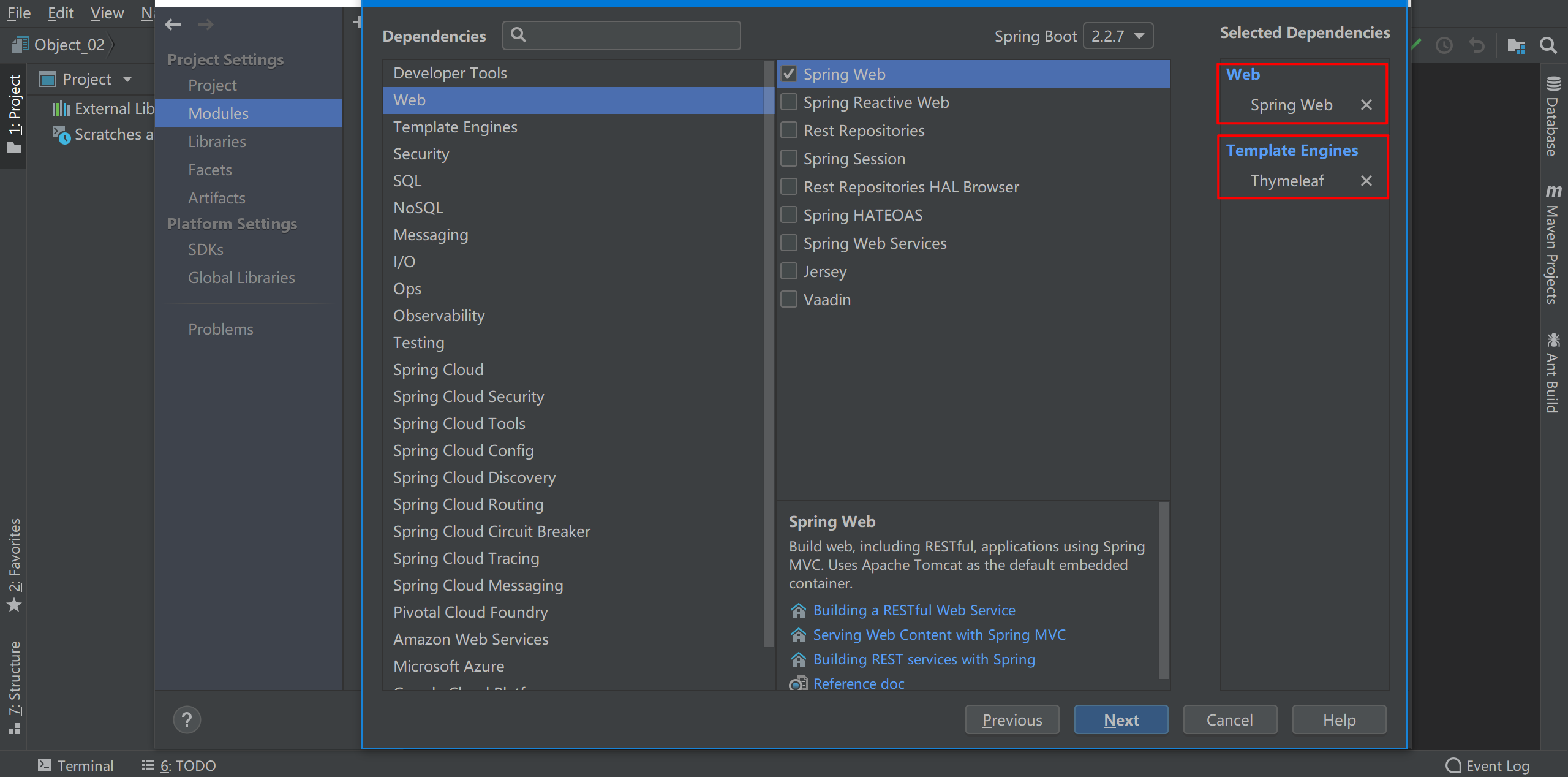Click the back arrow in Project Structure

[173, 25]
